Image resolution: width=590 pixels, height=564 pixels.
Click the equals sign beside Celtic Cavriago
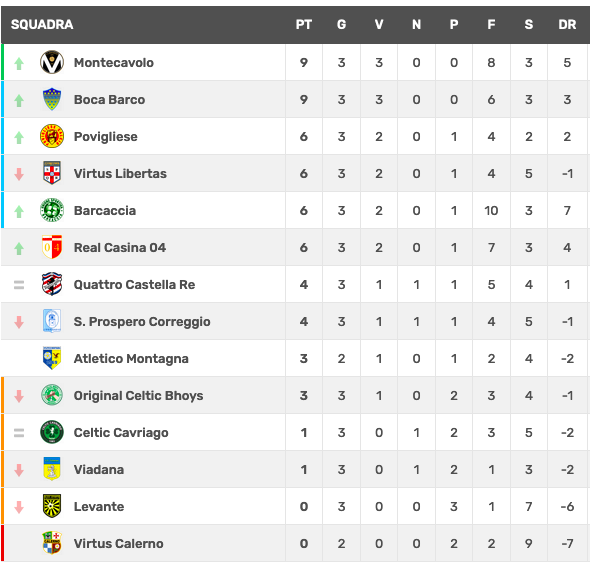[19, 433]
